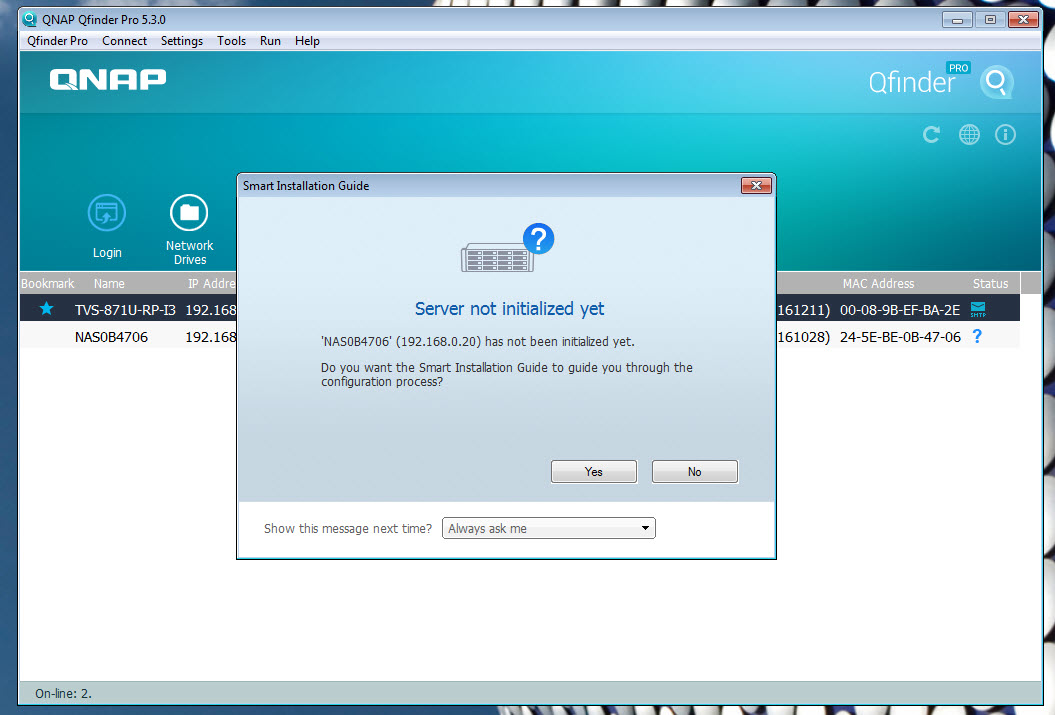Open the Qfinder Pro menu
The image size is (1055, 715).
click(57, 41)
